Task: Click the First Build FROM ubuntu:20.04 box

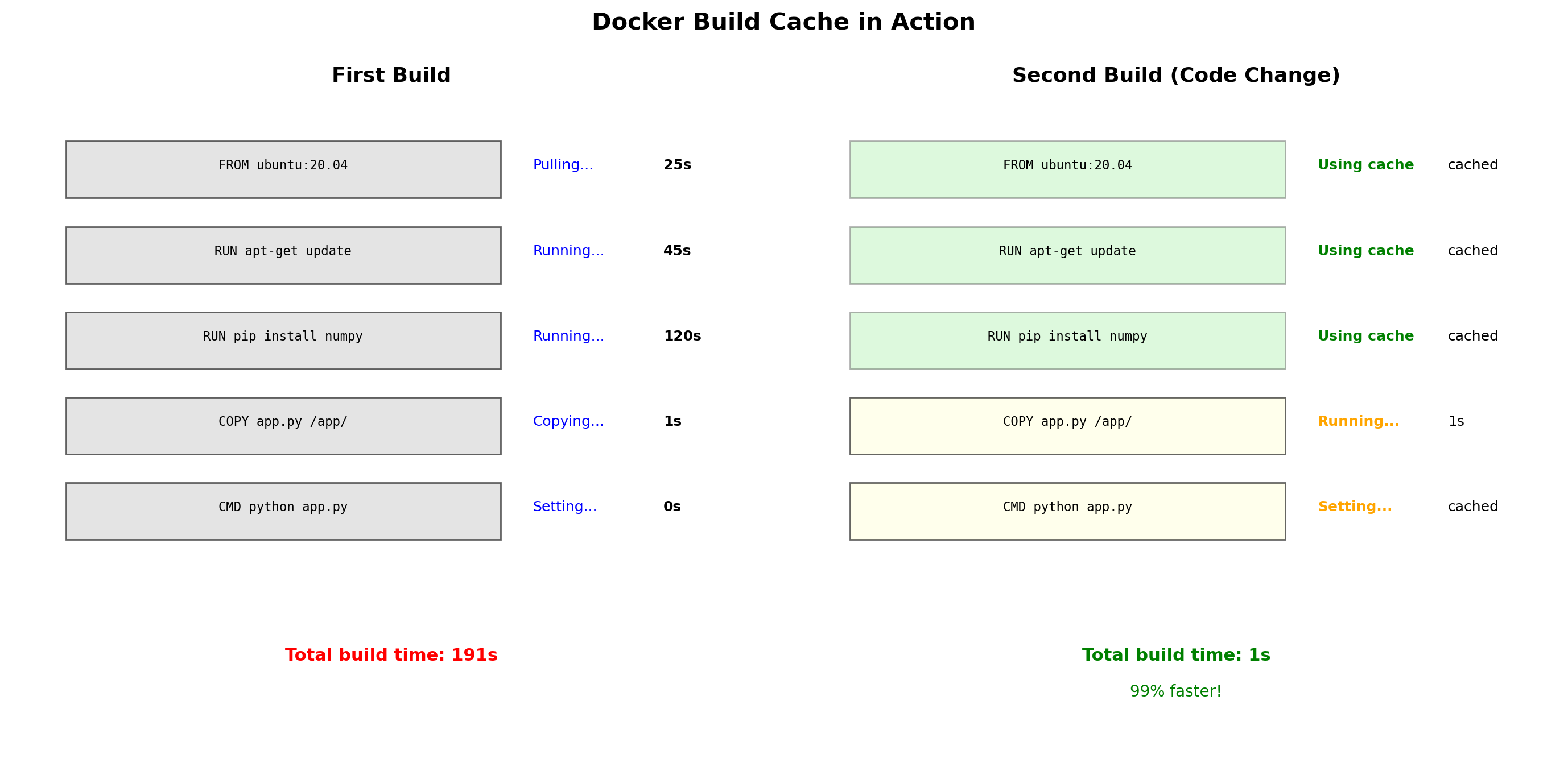Action: pyautogui.click(x=283, y=169)
